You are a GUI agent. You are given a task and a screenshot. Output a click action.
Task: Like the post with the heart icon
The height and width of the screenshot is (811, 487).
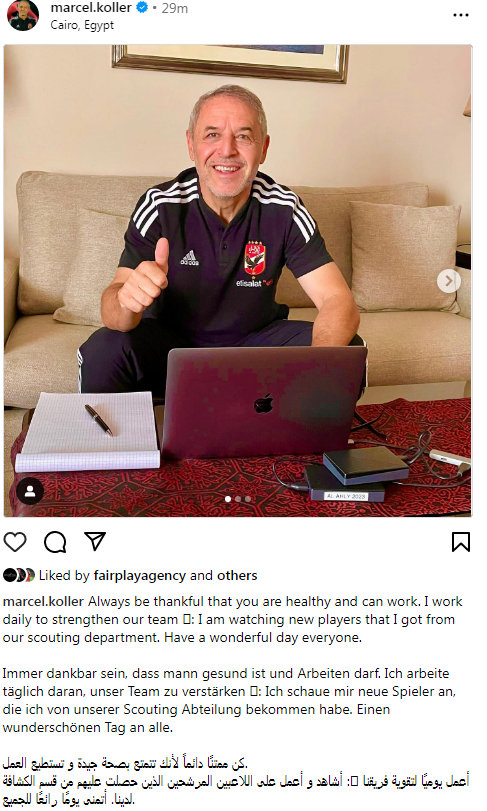pyautogui.click(x=15, y=542)
